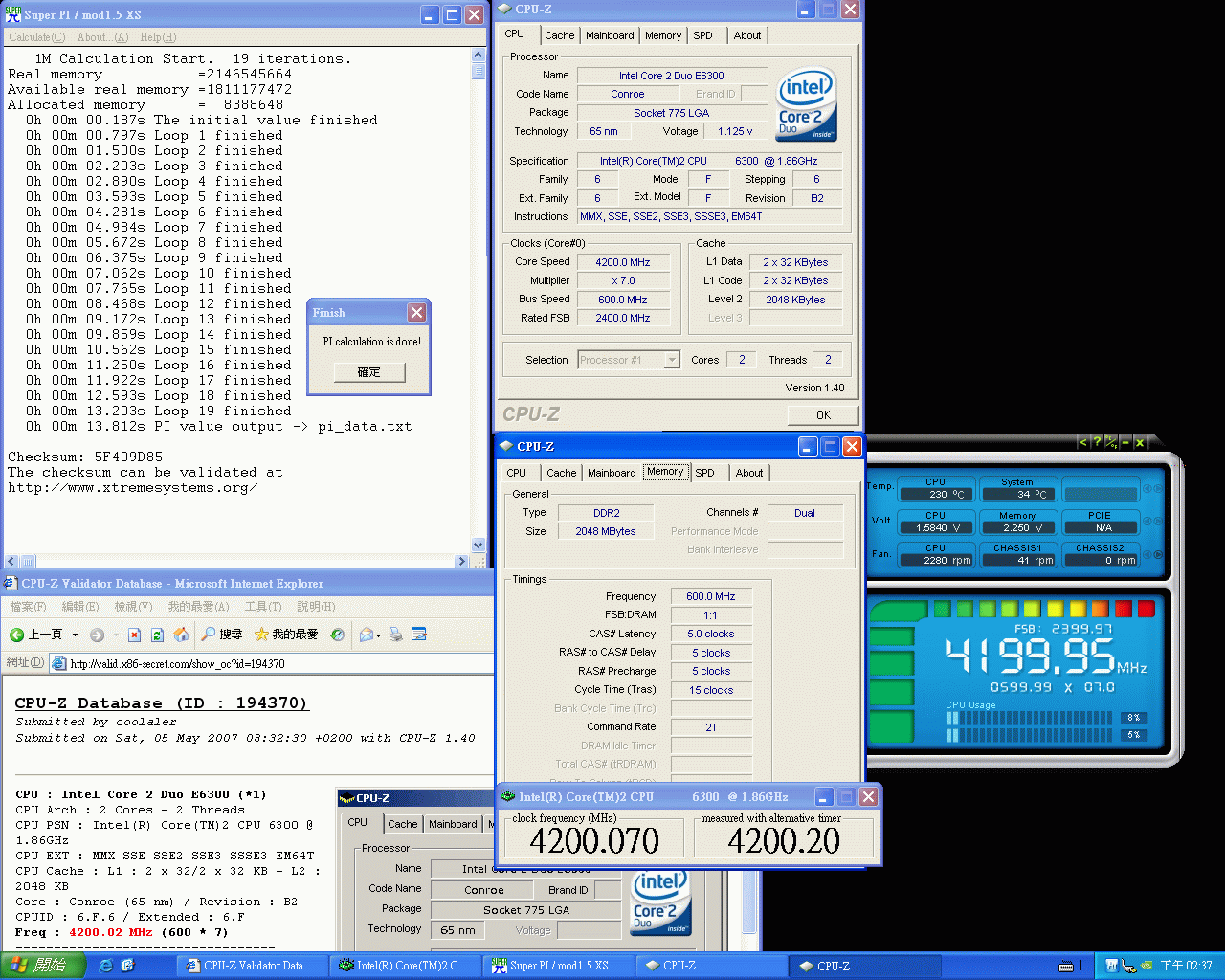Click the Super PI title bar icon

(12, 14)
